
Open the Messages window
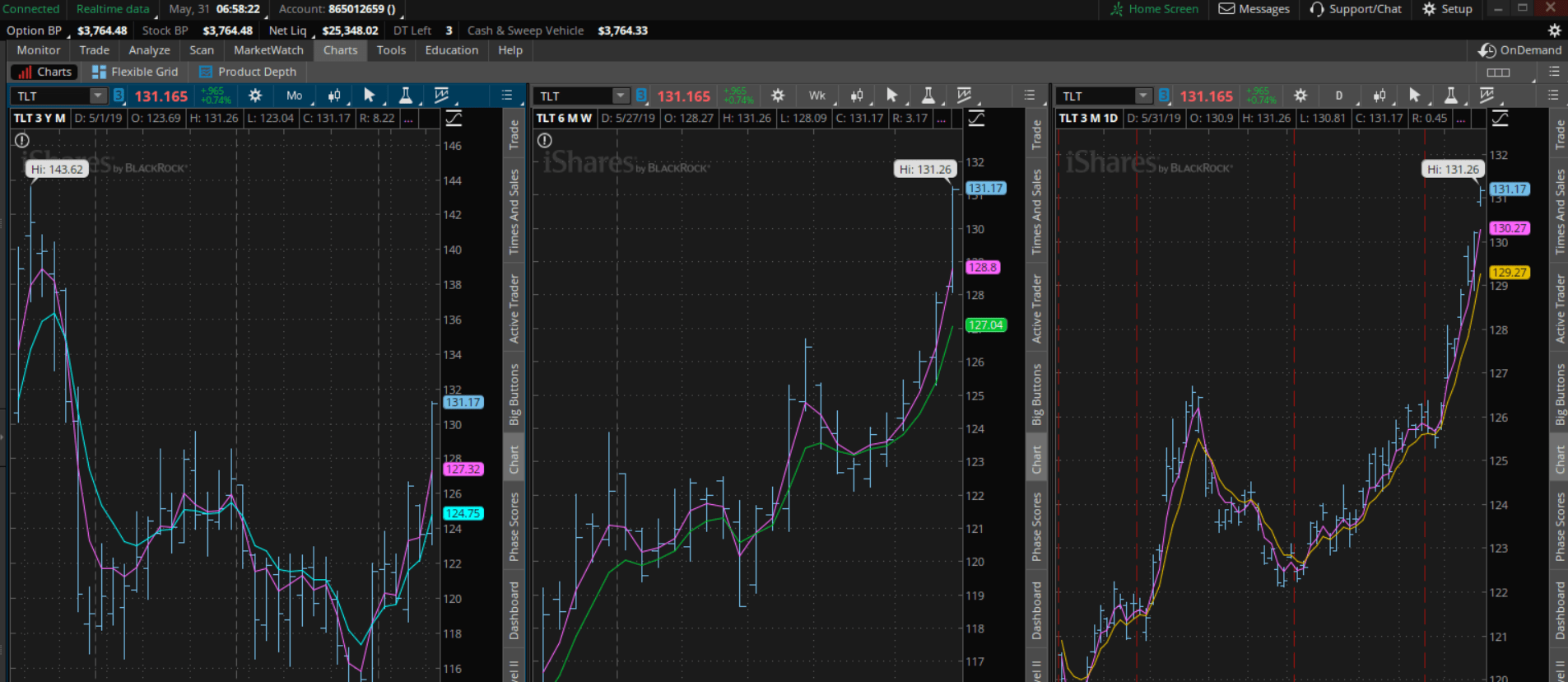[1254, 9]
